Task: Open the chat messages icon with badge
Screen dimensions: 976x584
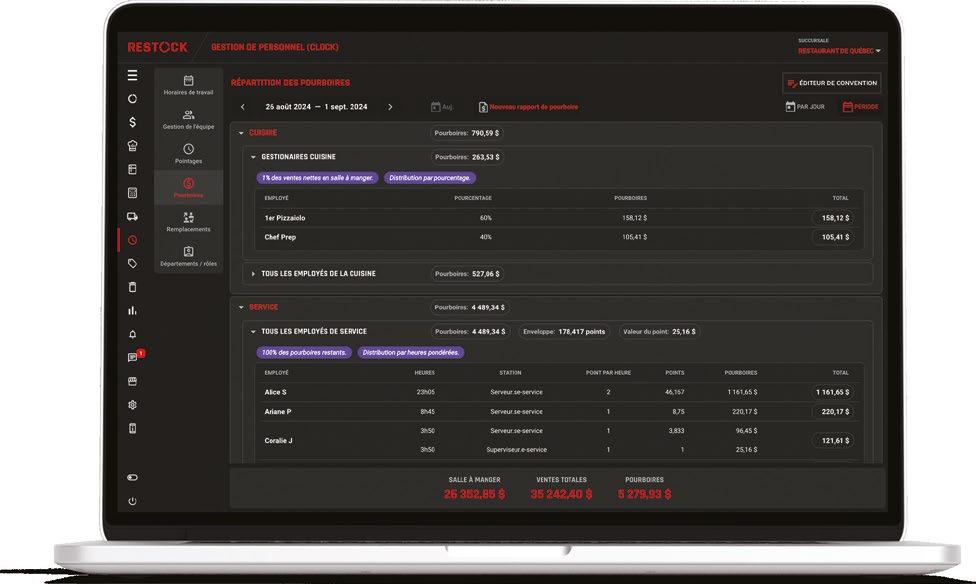Action: click(x=134, y=356)
